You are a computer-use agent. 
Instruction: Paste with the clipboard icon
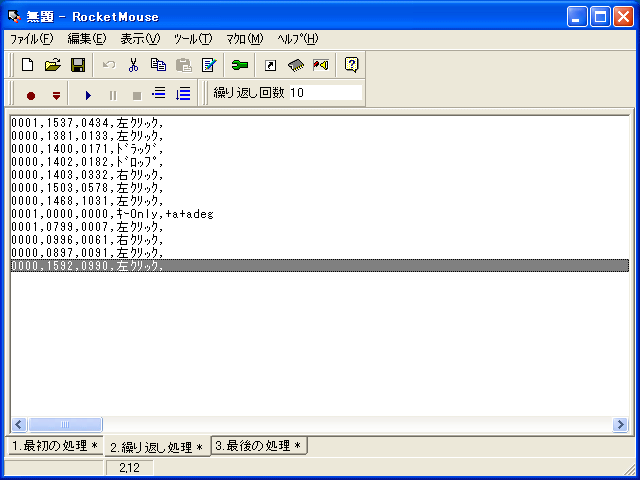pos(184,65)
